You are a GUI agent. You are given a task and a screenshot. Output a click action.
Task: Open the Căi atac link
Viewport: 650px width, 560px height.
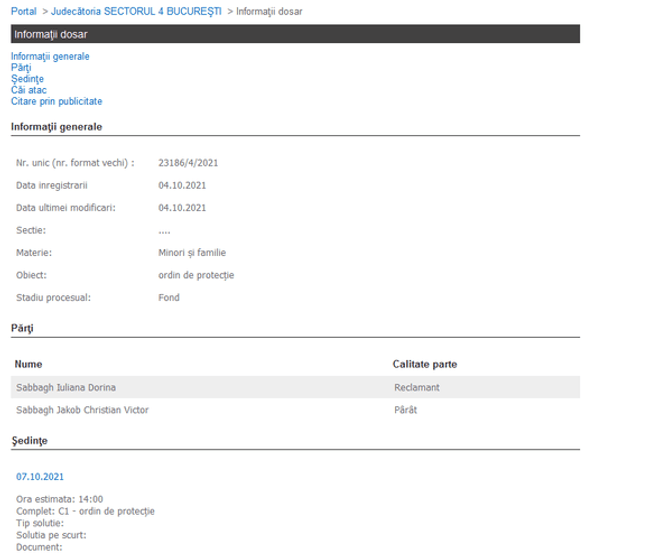point(29,90)
